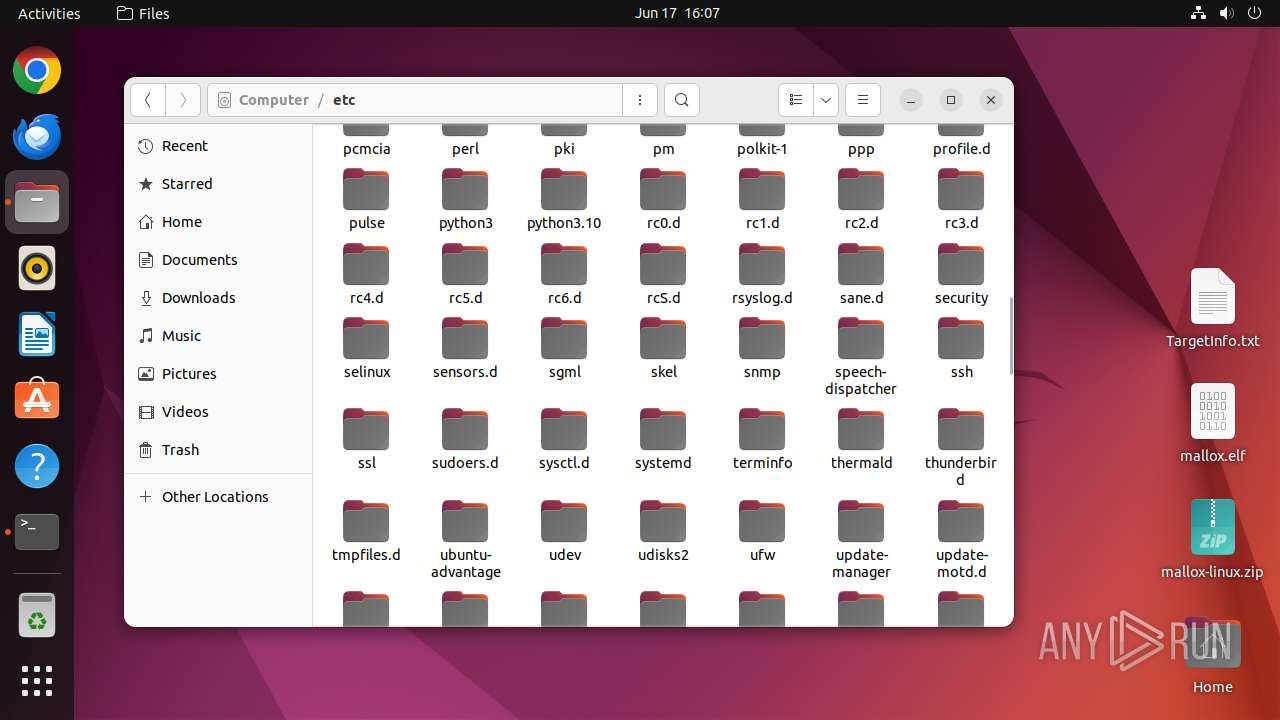Select the sysctl.d folder
Screen dimensions: 1280x720
coord(564,441)
